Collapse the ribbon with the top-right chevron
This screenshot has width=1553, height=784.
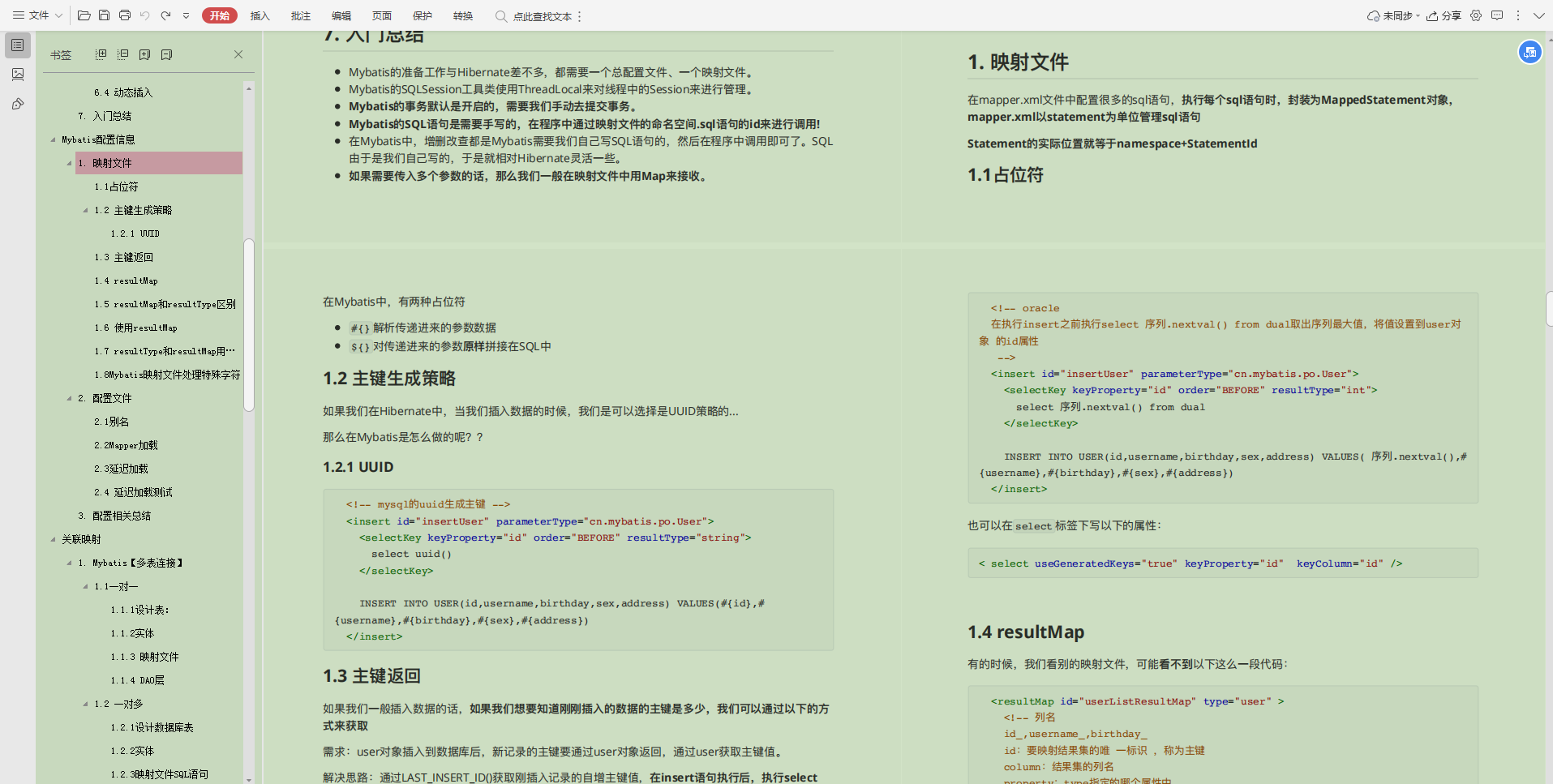click(1538, 15)
